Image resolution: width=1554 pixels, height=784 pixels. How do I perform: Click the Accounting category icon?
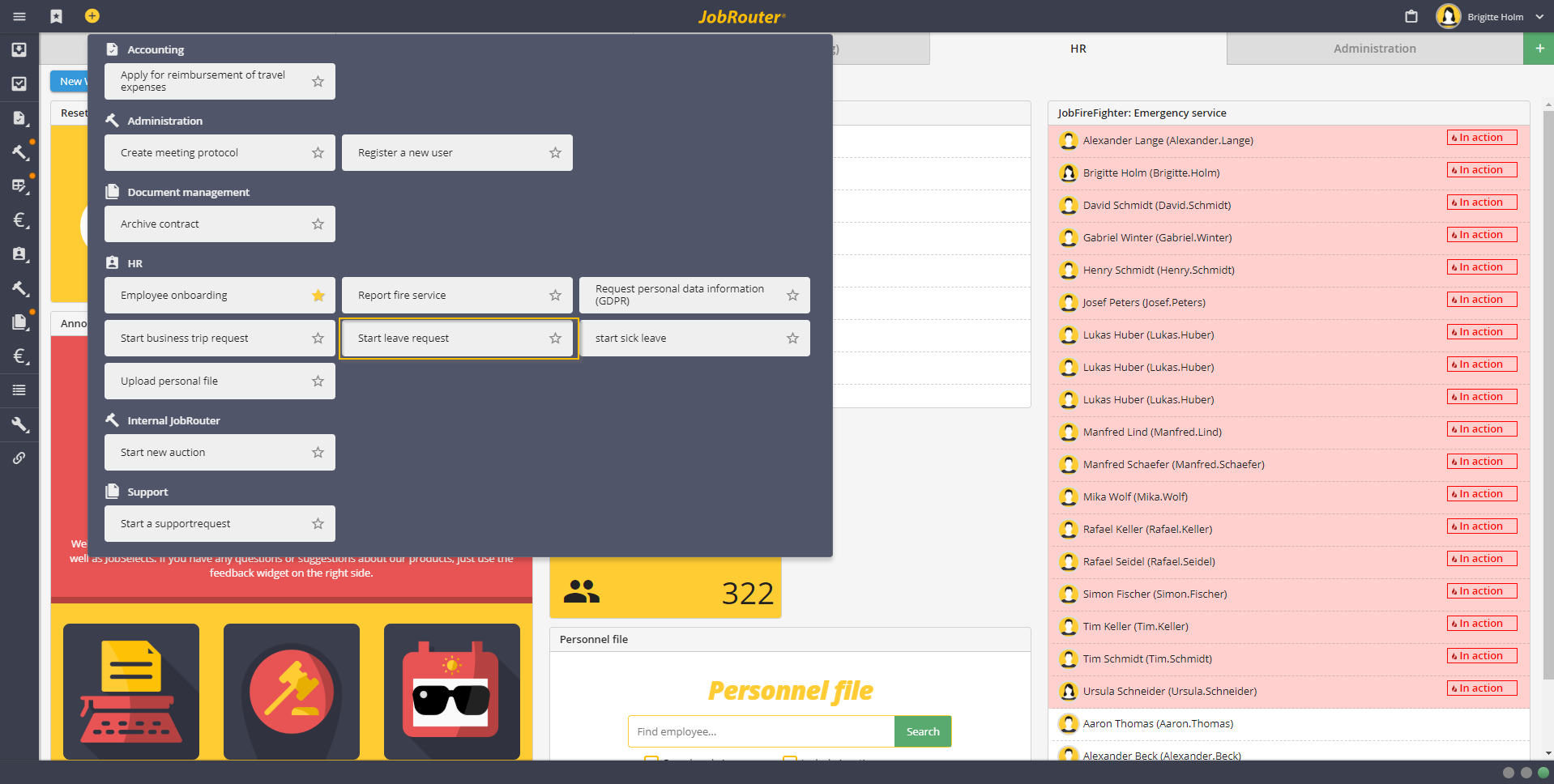113,49
